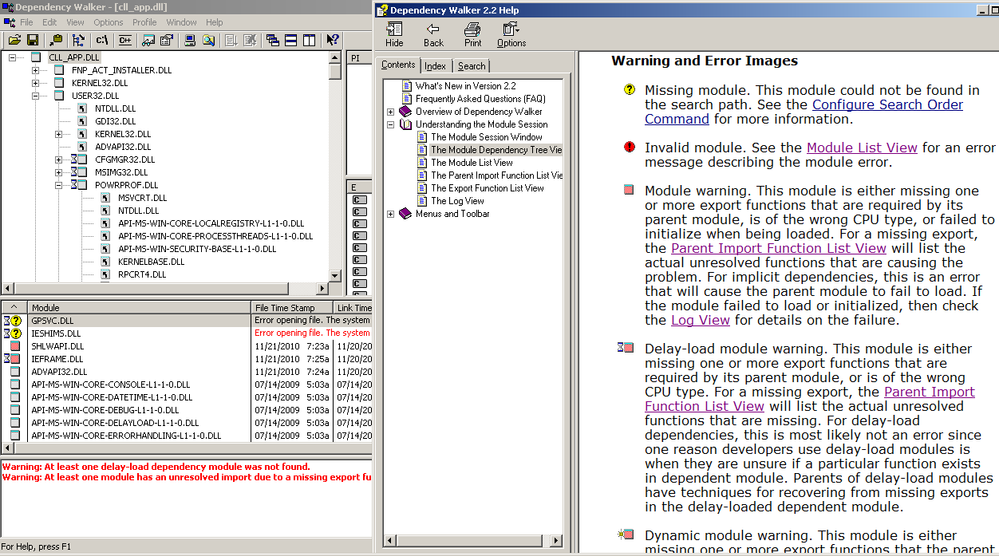Expand the MSIMG32.DLL node

(x=59, y=172)
